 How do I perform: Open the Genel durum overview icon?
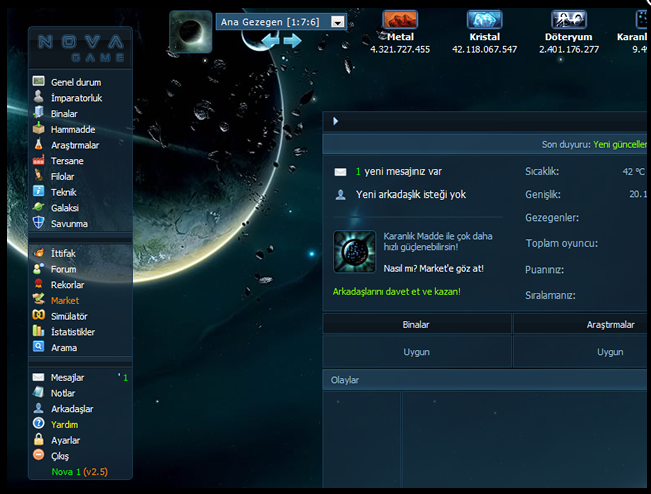point(39,81)
